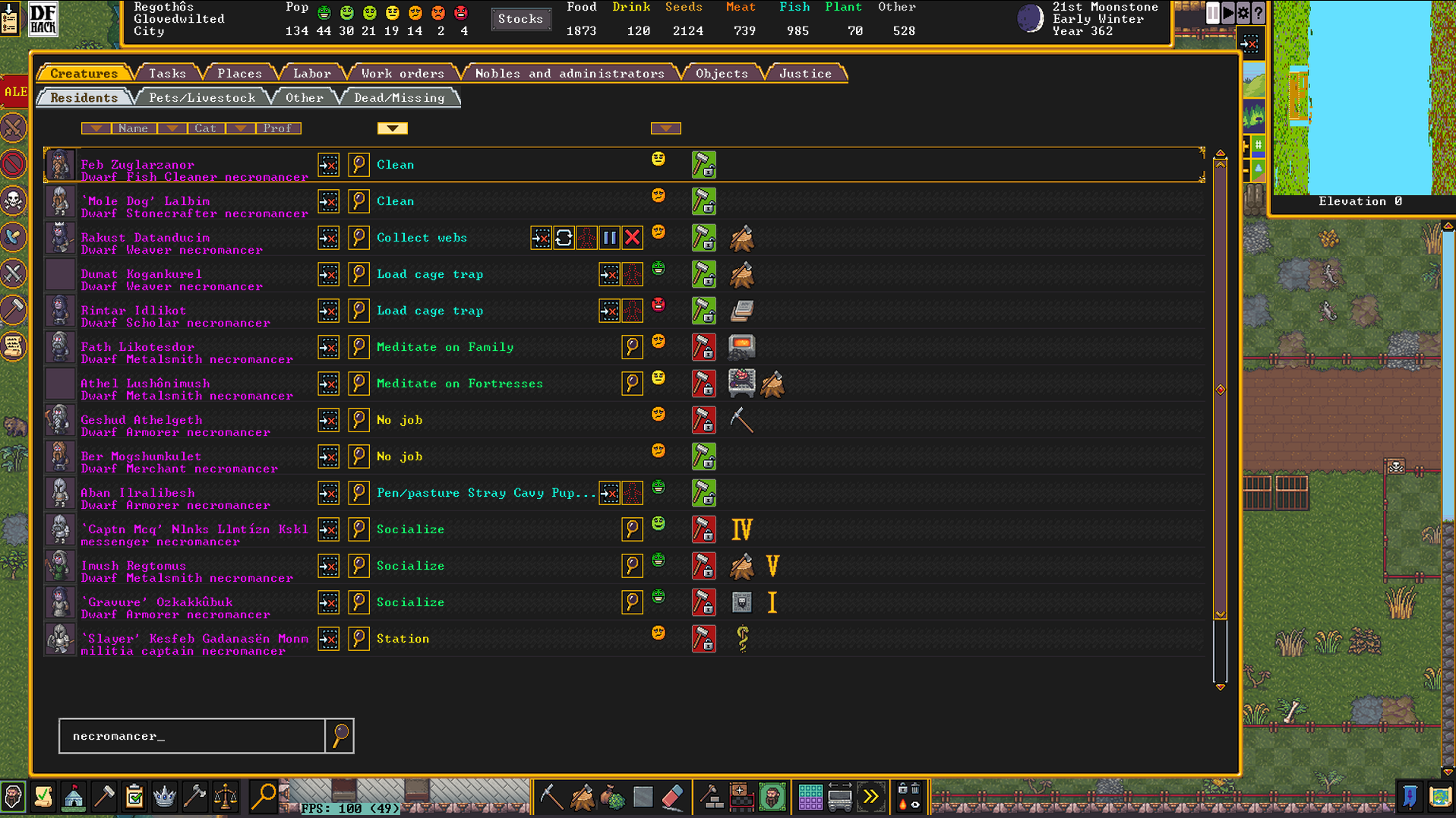1456x818 pixels.
Task: Open the Justice tab
Action: coord(805,74)
